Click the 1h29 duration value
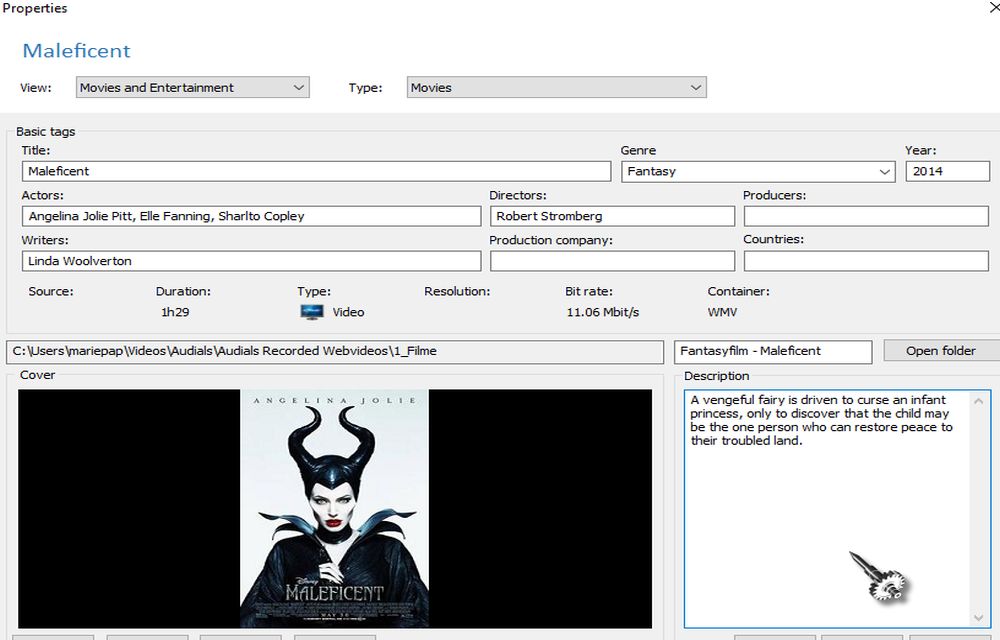 175,312
